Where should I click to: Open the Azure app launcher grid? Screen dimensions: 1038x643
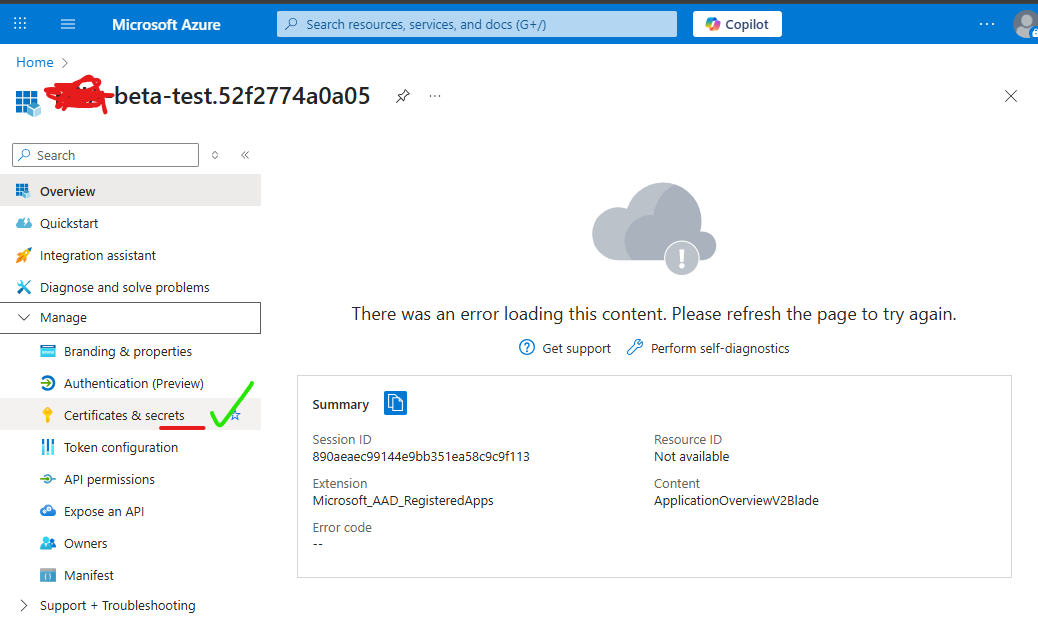(x=20, y=24)
